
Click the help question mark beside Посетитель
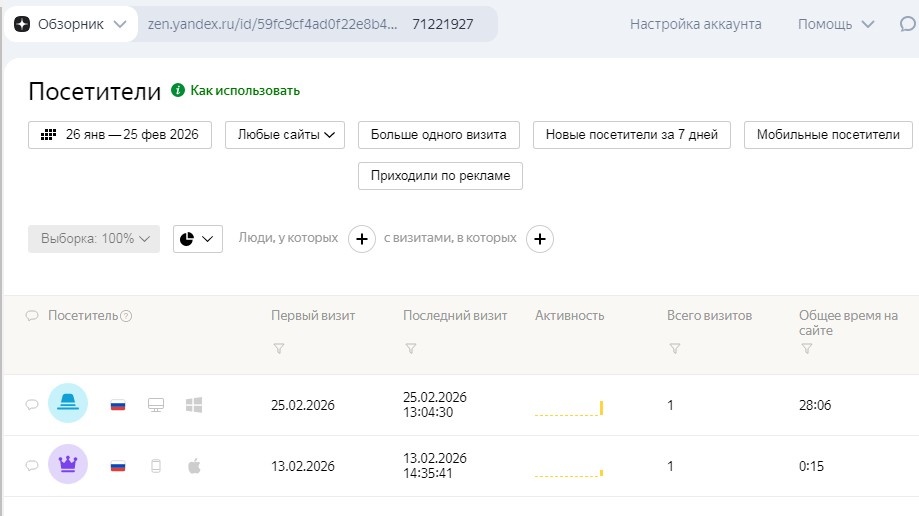click(126, 316)
